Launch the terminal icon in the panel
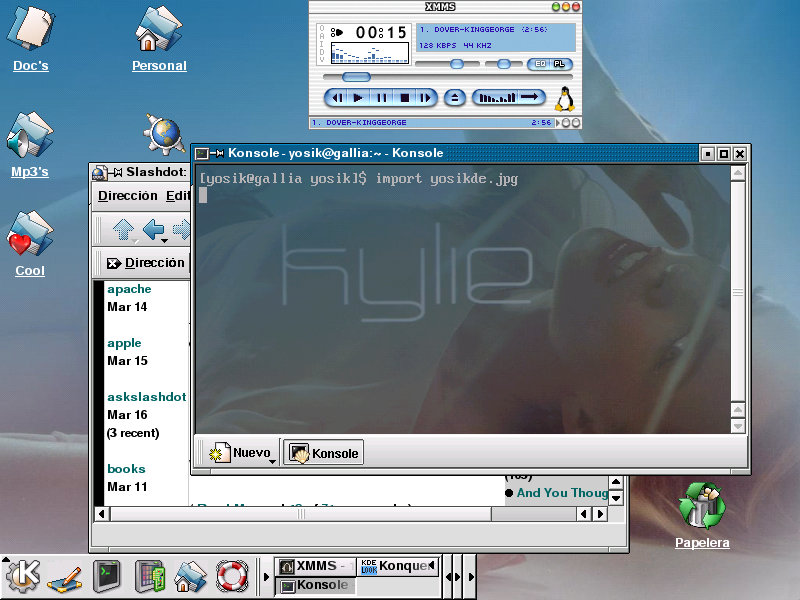Viewport: 800px width, 600px height. (x=107, y=577)
